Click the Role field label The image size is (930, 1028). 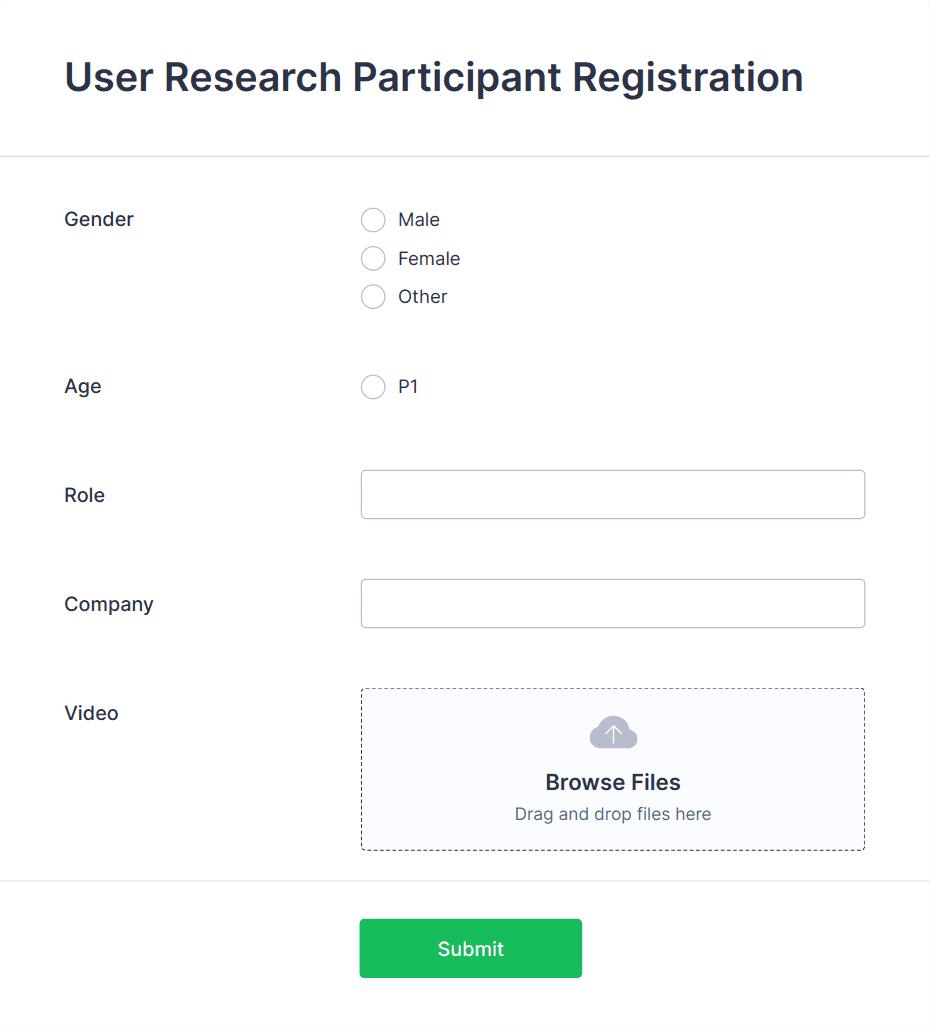coord(84,494)
